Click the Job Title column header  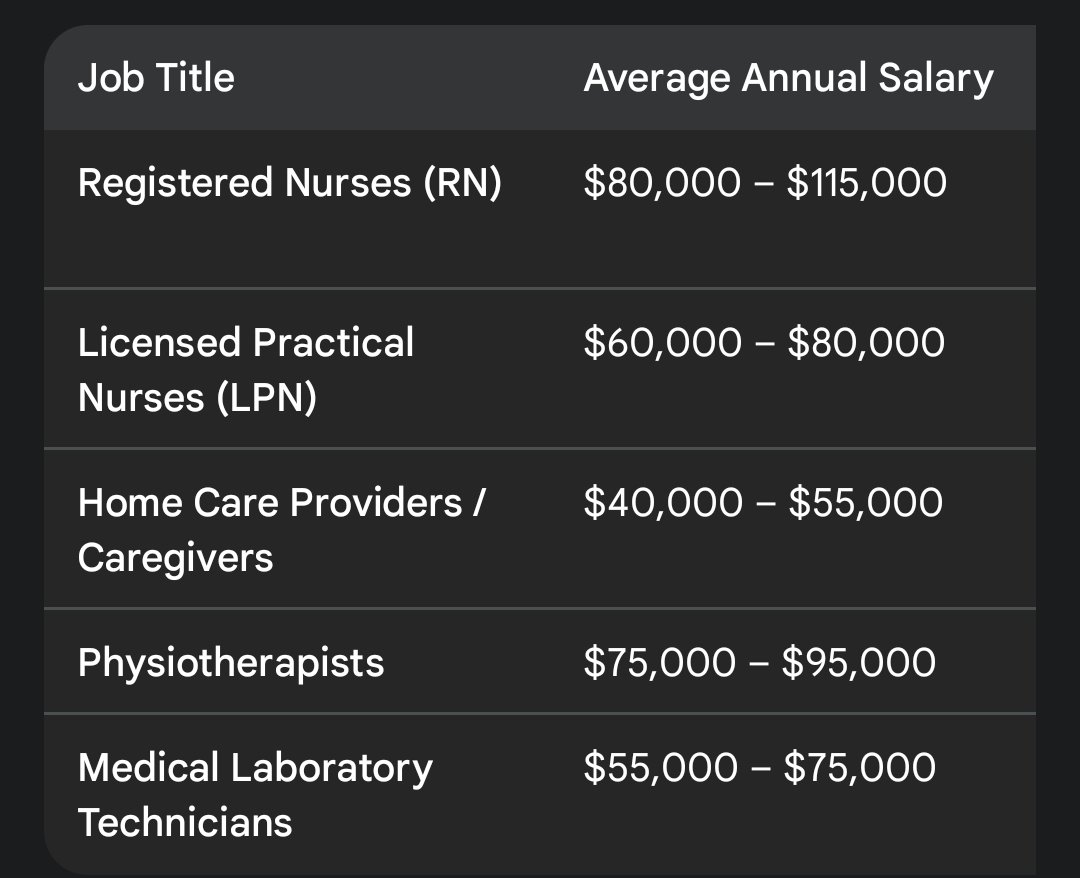[x=156, y=78]
